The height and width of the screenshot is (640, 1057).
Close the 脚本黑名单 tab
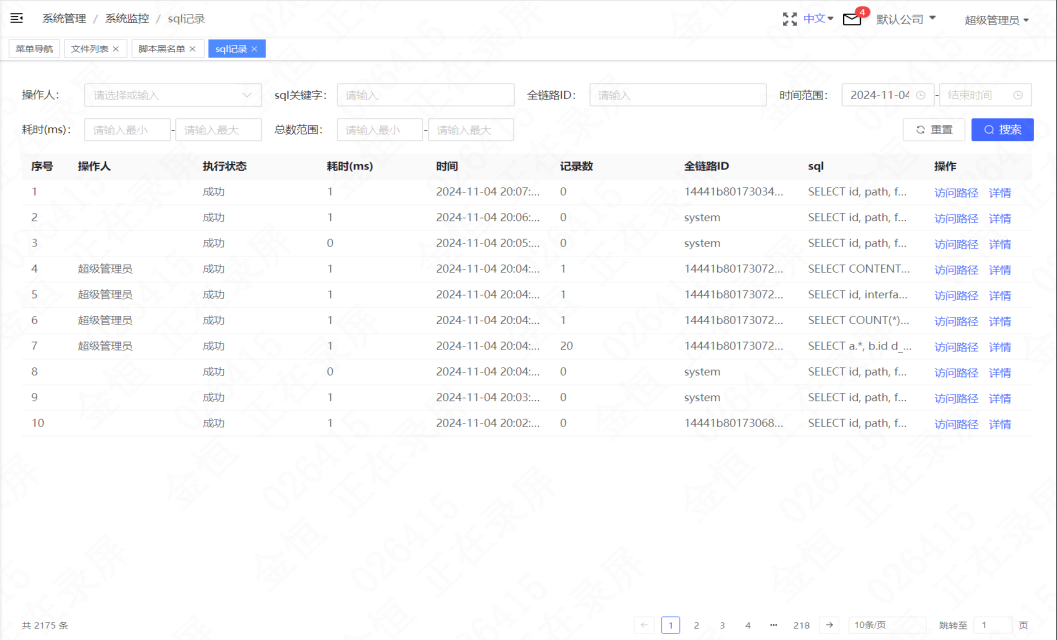(192, 49)
